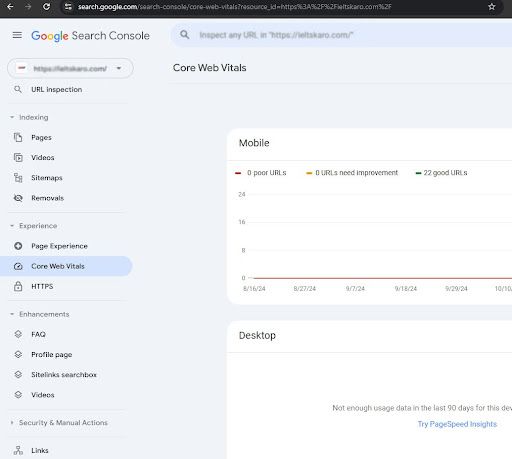This screenshot has height=459, width=512.
Task: Click the 'Core Web Vitals' page title
Action: [x=209, y=68]
